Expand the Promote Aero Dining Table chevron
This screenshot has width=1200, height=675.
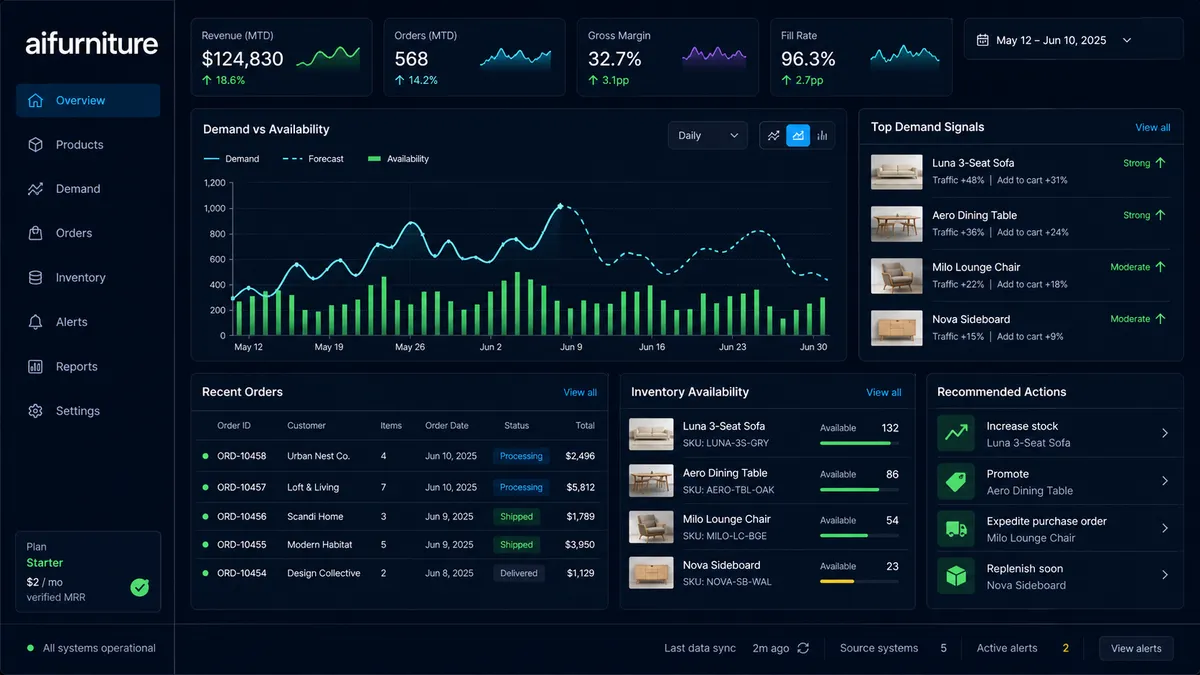[x=1165, y=481]
